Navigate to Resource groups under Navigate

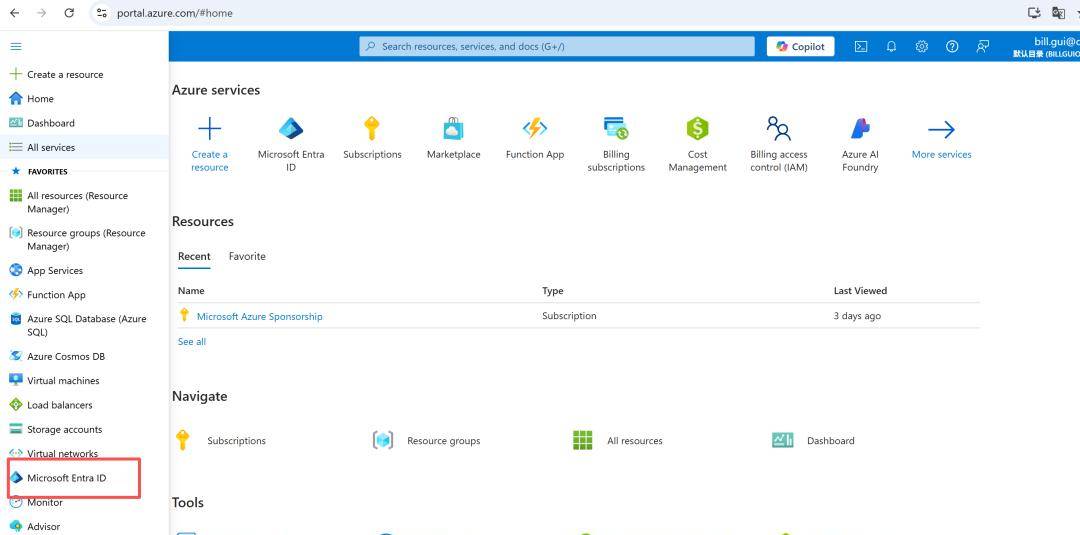[x=426, y=441]
